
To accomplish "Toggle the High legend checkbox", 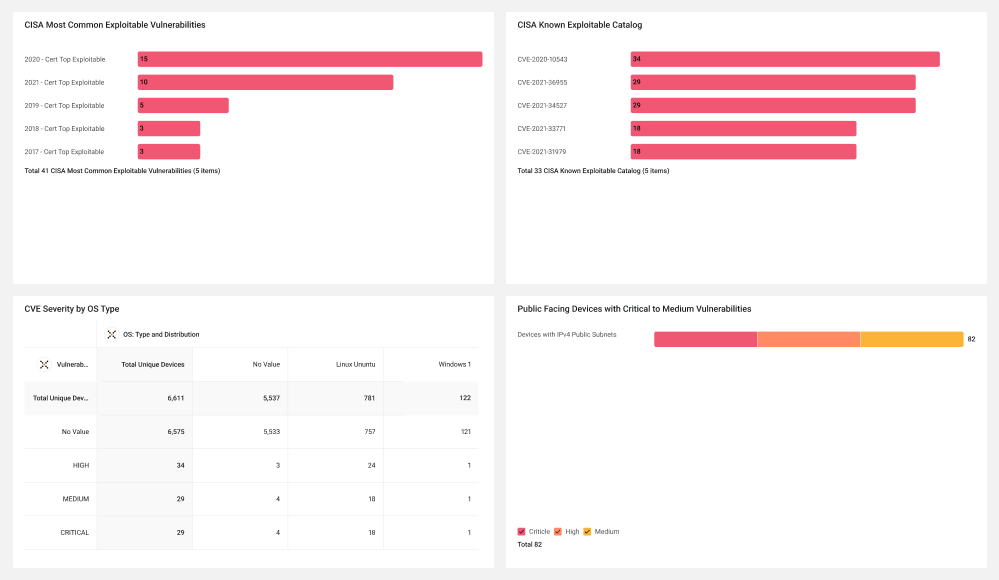I will [557, 532].
